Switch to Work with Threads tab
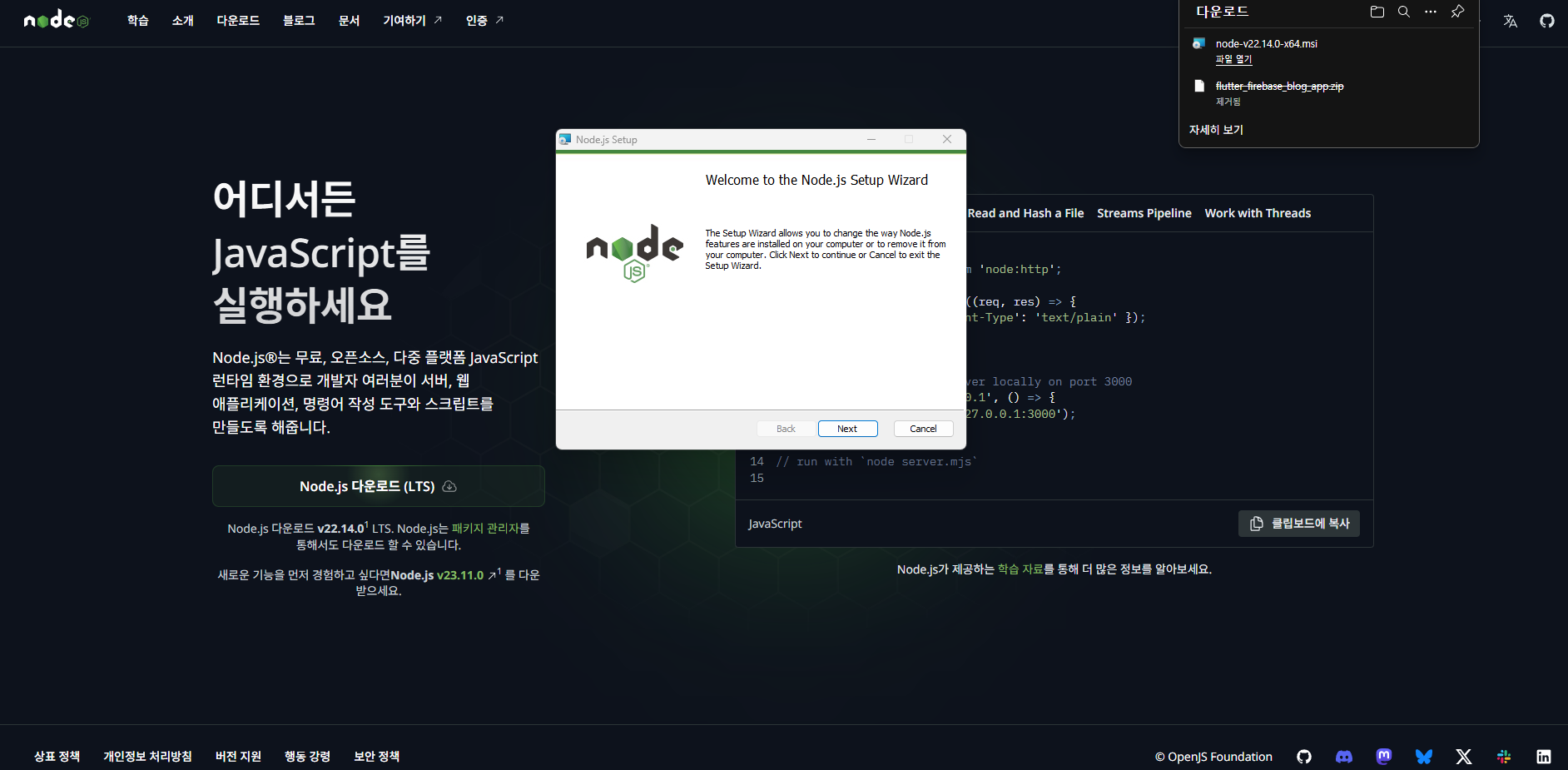Screen dimensions: 1568x770 click(1258, 213)
